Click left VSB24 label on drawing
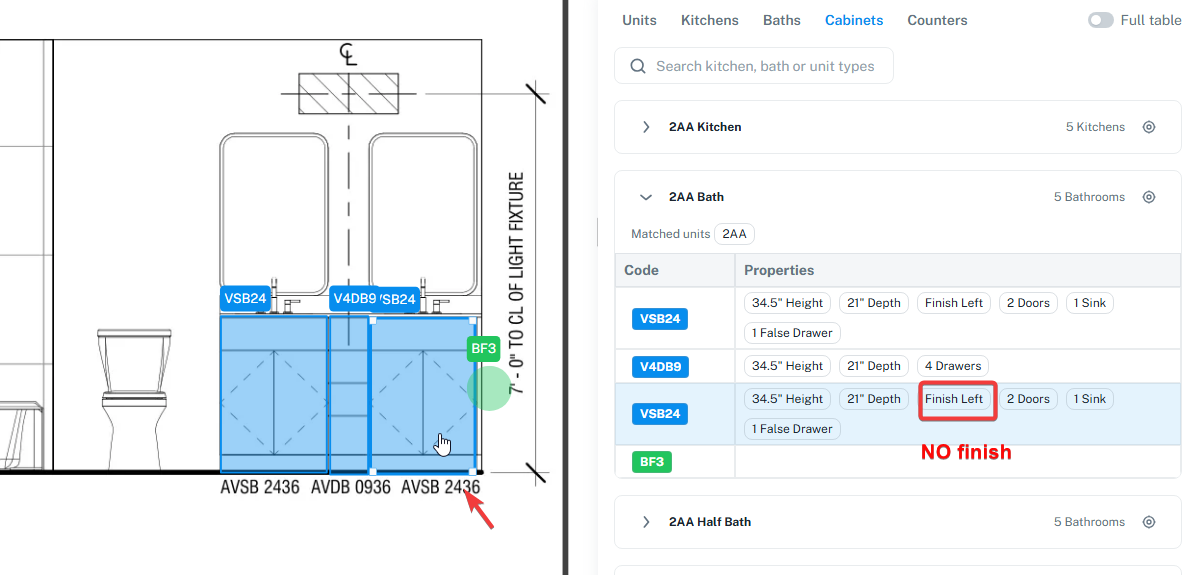 click(x=245, y=299)
